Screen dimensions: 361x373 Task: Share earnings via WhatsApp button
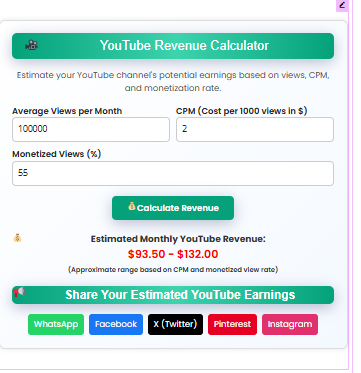pyautogui.click(x=56, y=324)
